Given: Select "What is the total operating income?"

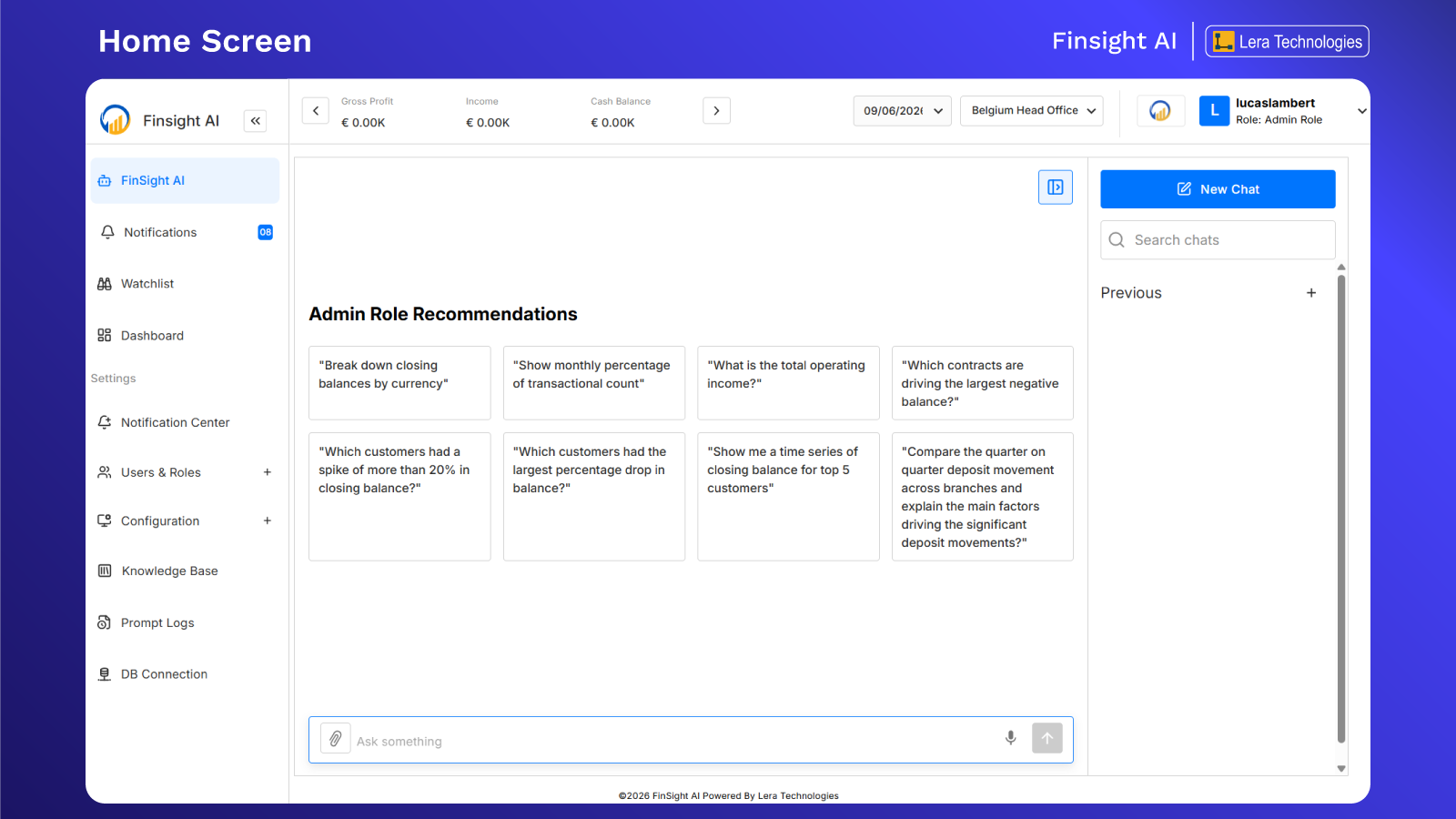Looking at the screenshot, I should point(788,382).
